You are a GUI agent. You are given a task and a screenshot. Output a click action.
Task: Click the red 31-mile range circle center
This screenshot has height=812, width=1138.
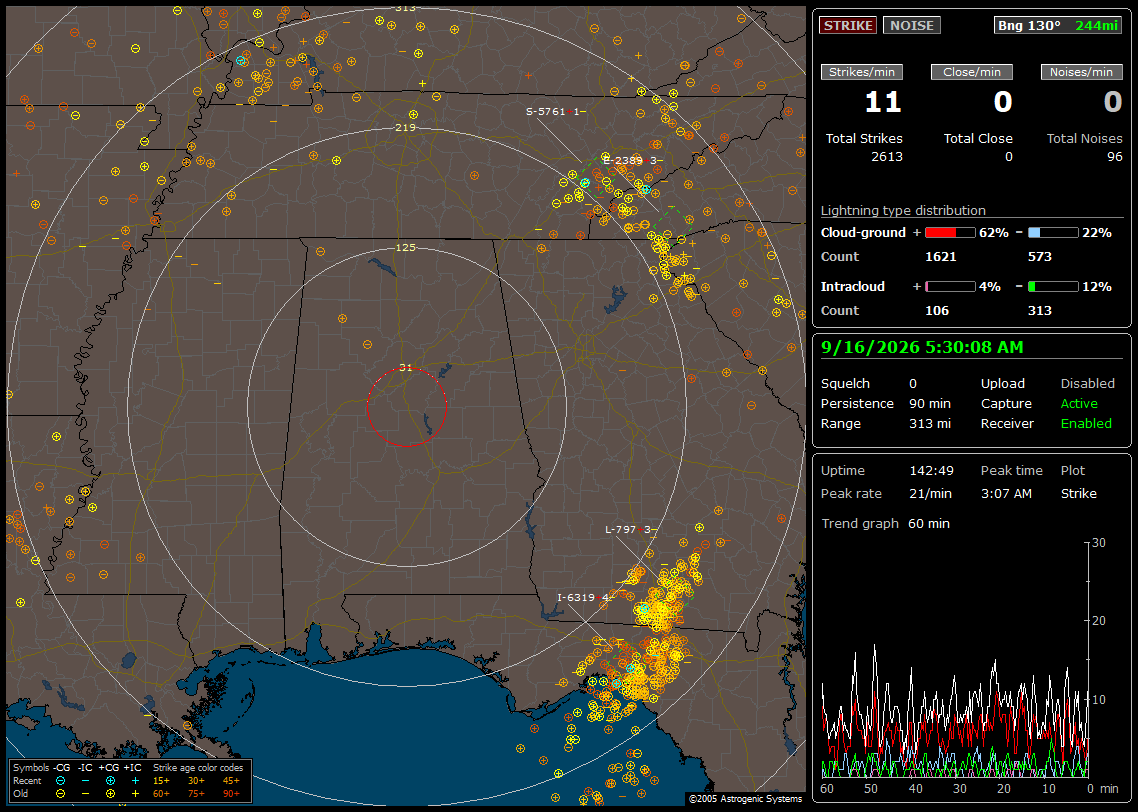coord(406,407)
